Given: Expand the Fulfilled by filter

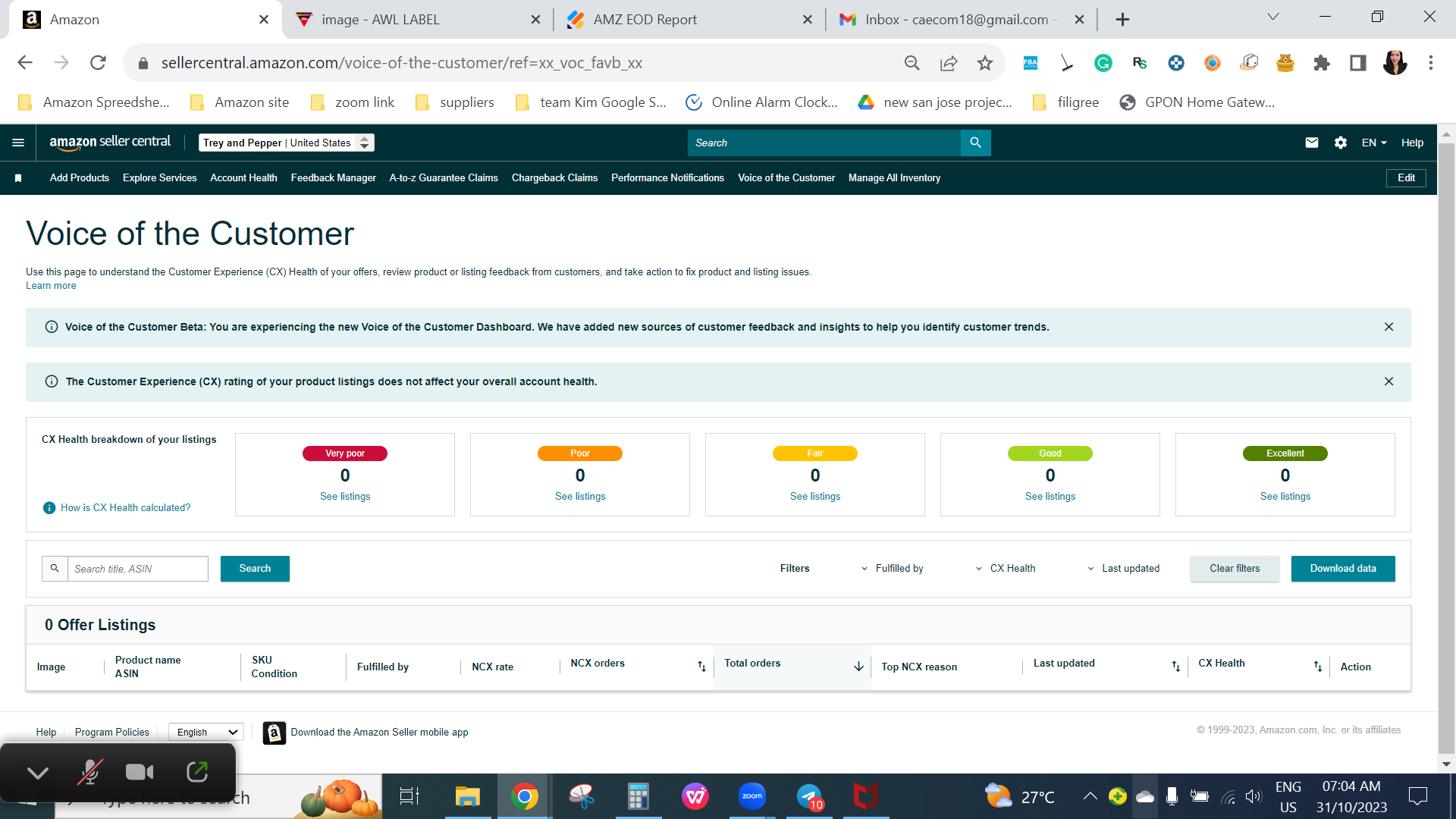Looking at the screenshot, I should click(x=892, y=569).
